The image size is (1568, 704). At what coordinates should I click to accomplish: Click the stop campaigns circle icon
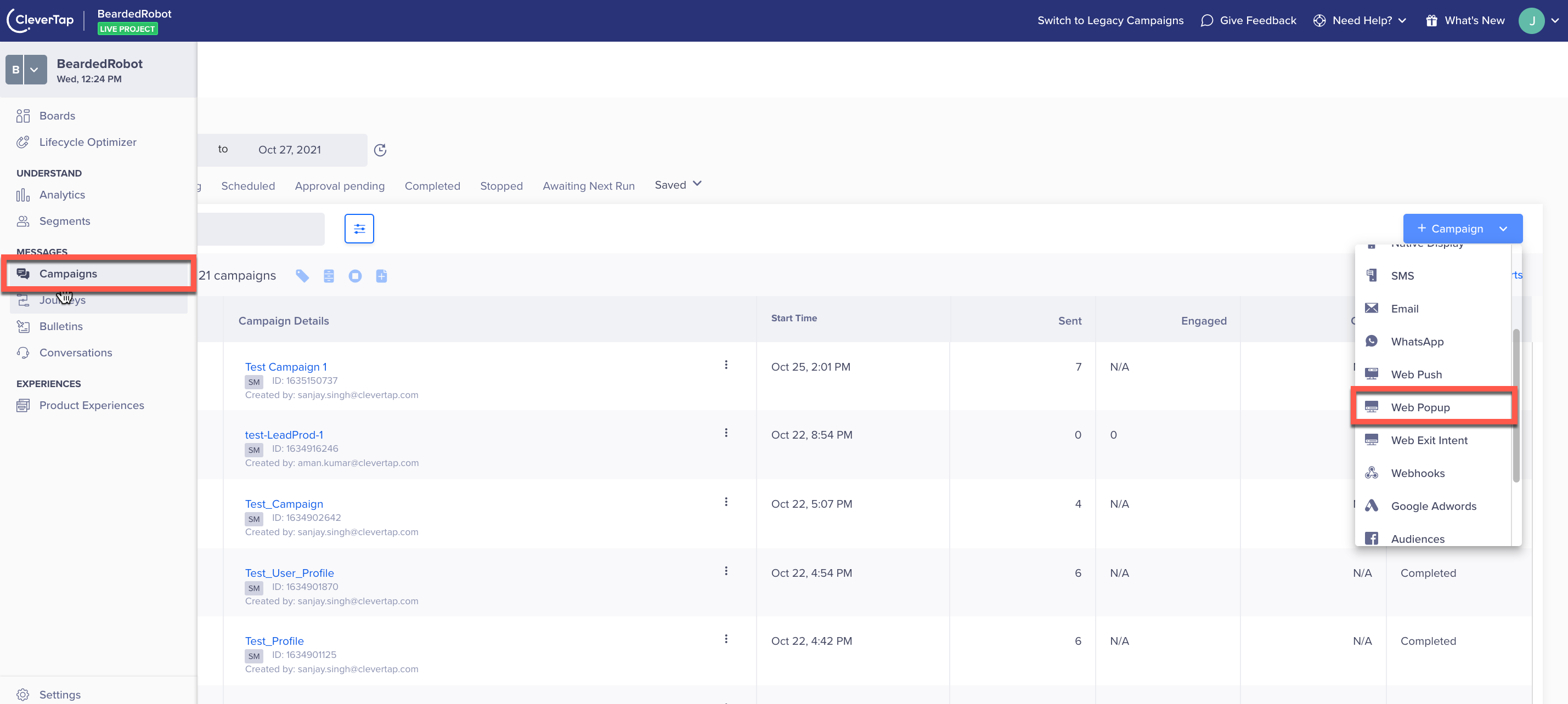pos(355,276)
